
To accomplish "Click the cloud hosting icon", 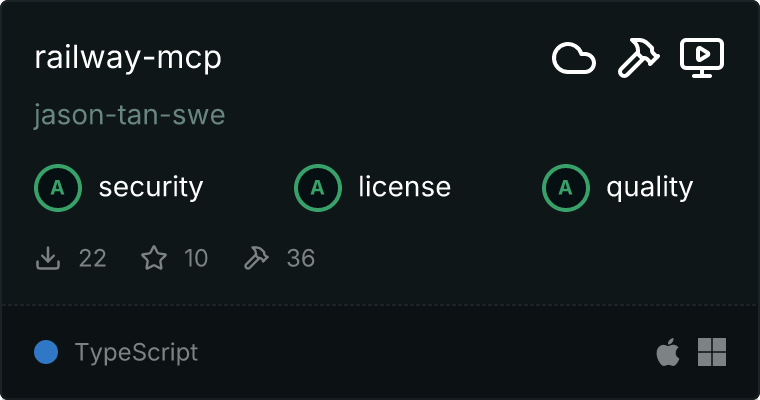I will pos(574,58).
